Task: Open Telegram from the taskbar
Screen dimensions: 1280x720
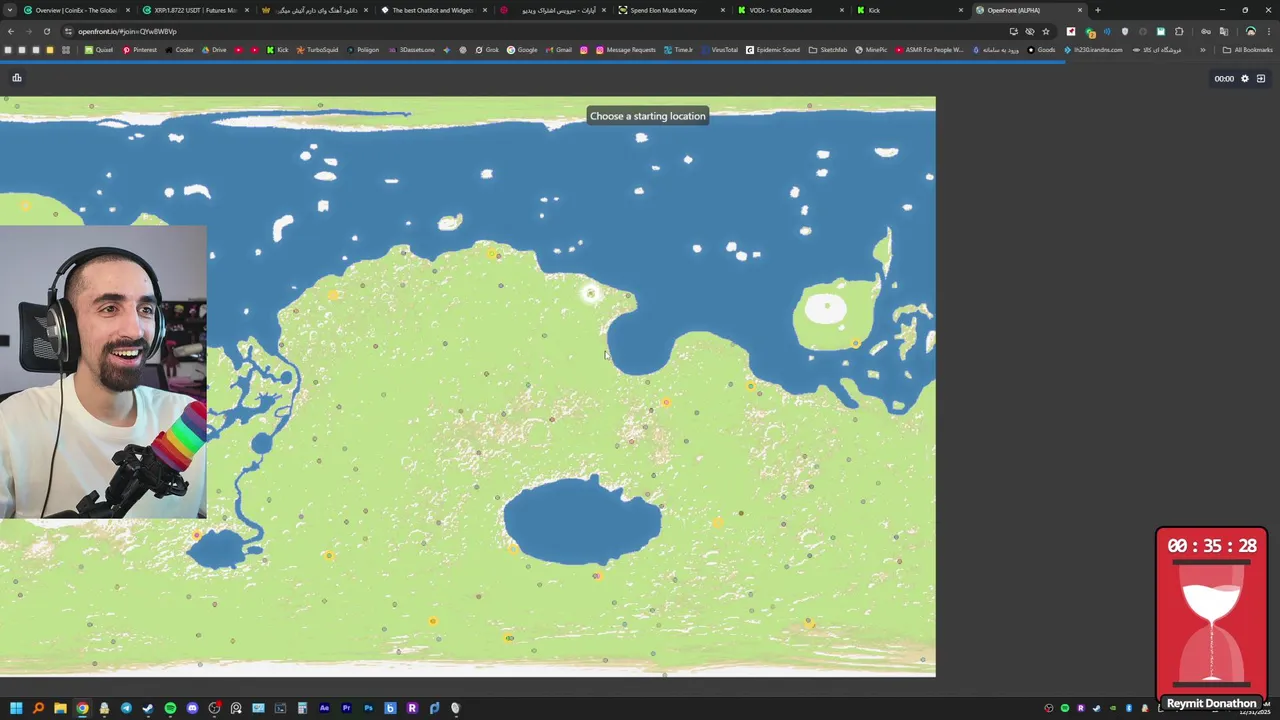Action: click(x=126, y=708)
